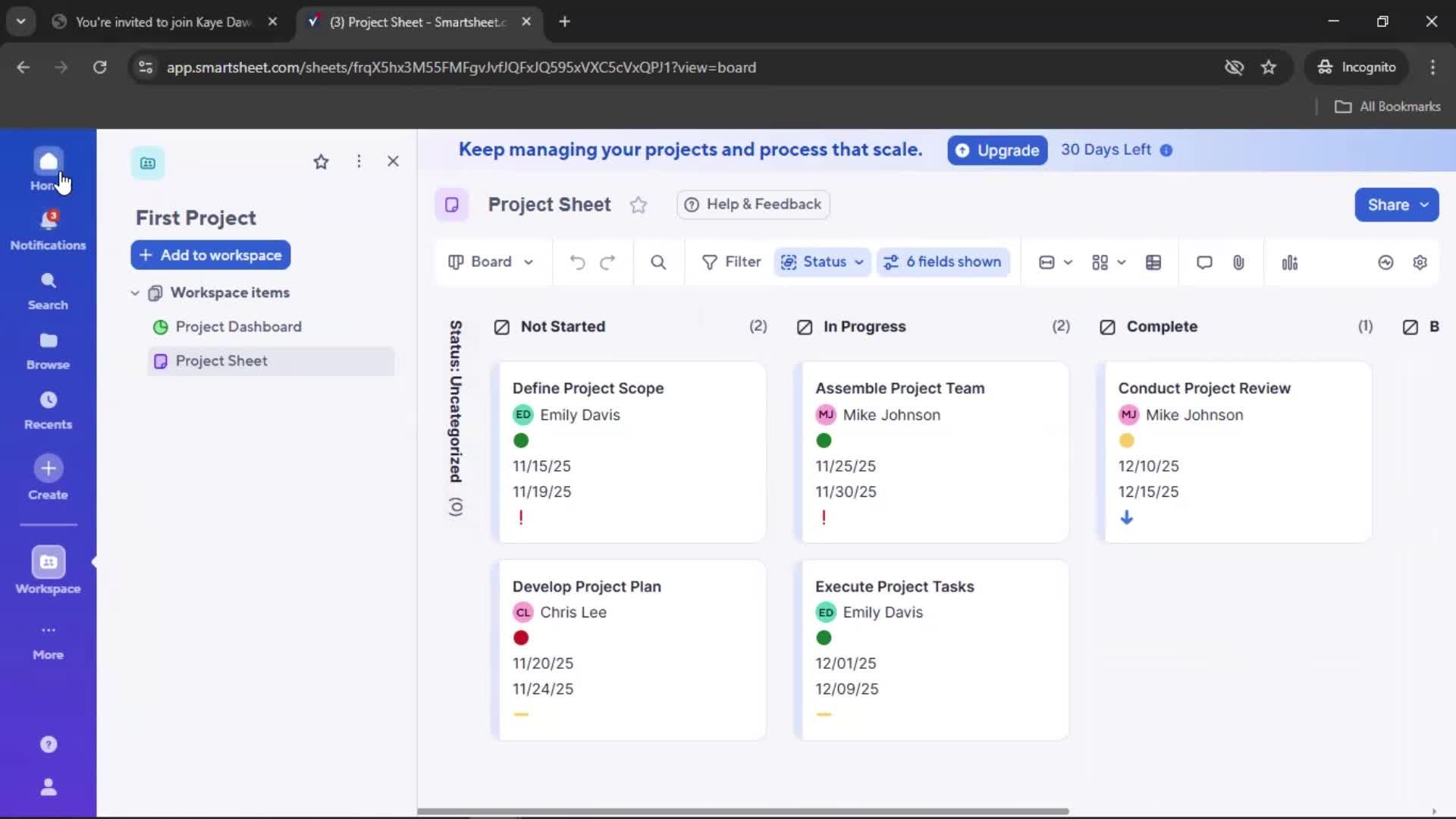
Task: Open the Browse folder icon
Action: (x=48, y=341)
